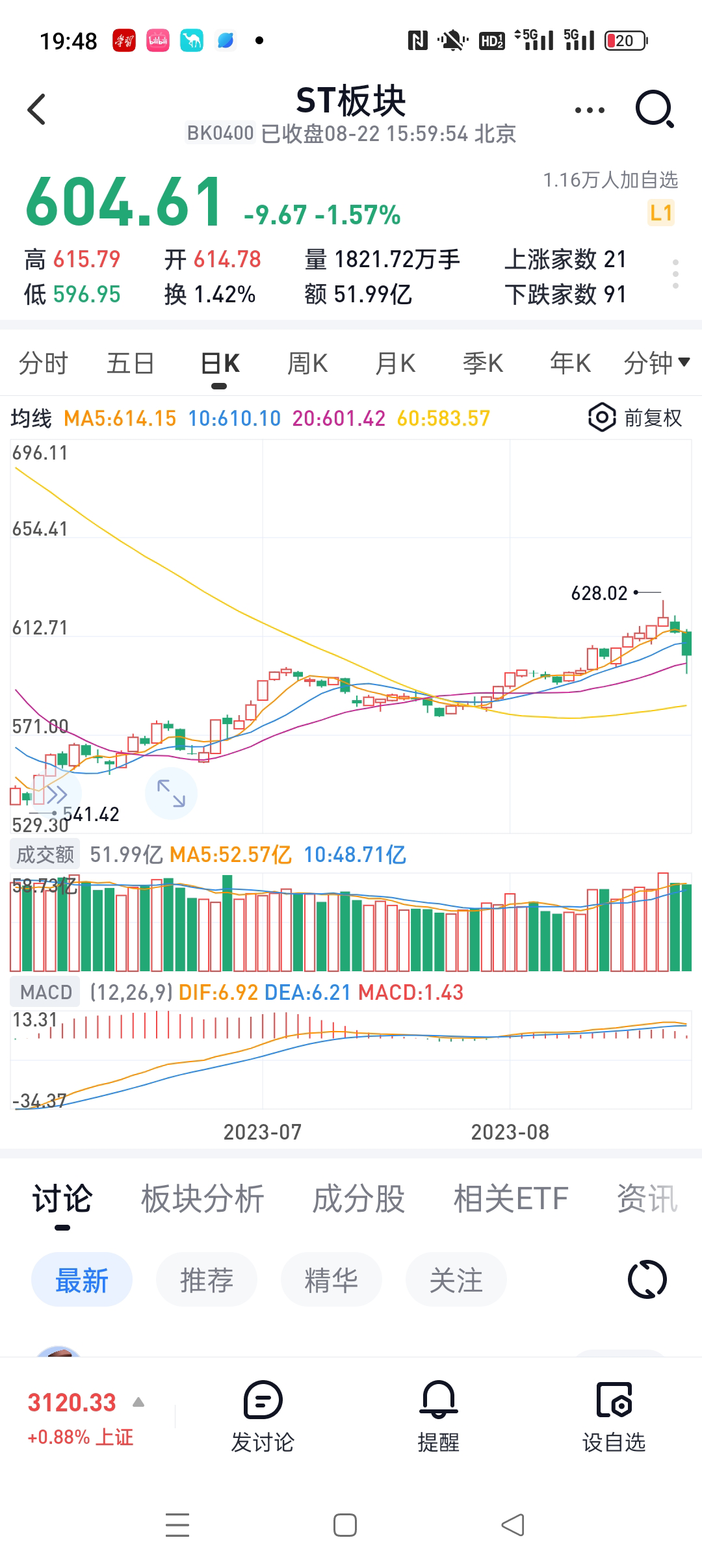Image resolution: width=702 pixels, height=1568 pixels.
Task: Switch to the 周K chart tab
Action: tap(307, 363)
